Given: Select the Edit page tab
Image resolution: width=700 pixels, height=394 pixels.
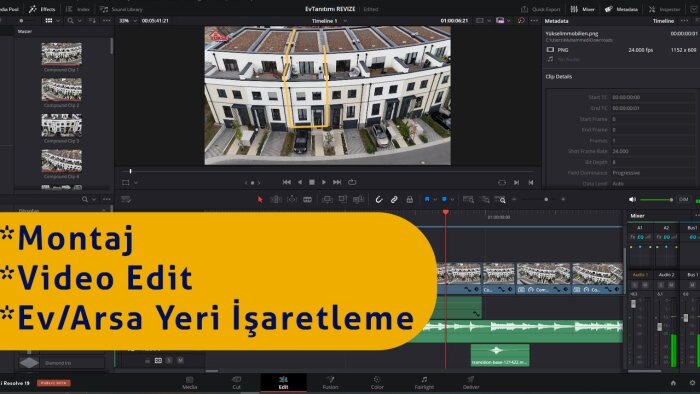Looking at the screenshot, I should click(x=283, y=383).
